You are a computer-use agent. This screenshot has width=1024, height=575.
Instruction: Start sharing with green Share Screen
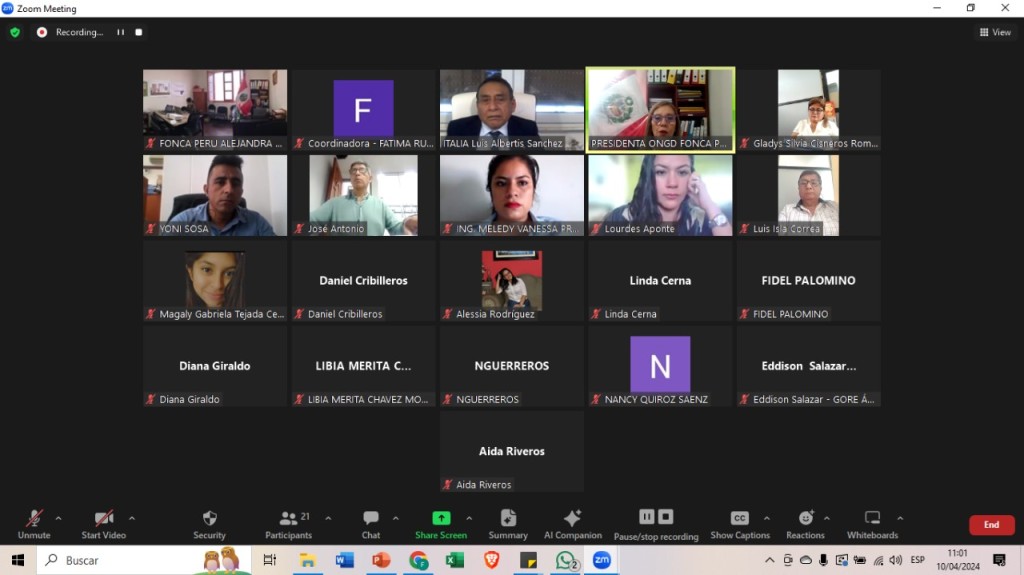tap(441, 523)
